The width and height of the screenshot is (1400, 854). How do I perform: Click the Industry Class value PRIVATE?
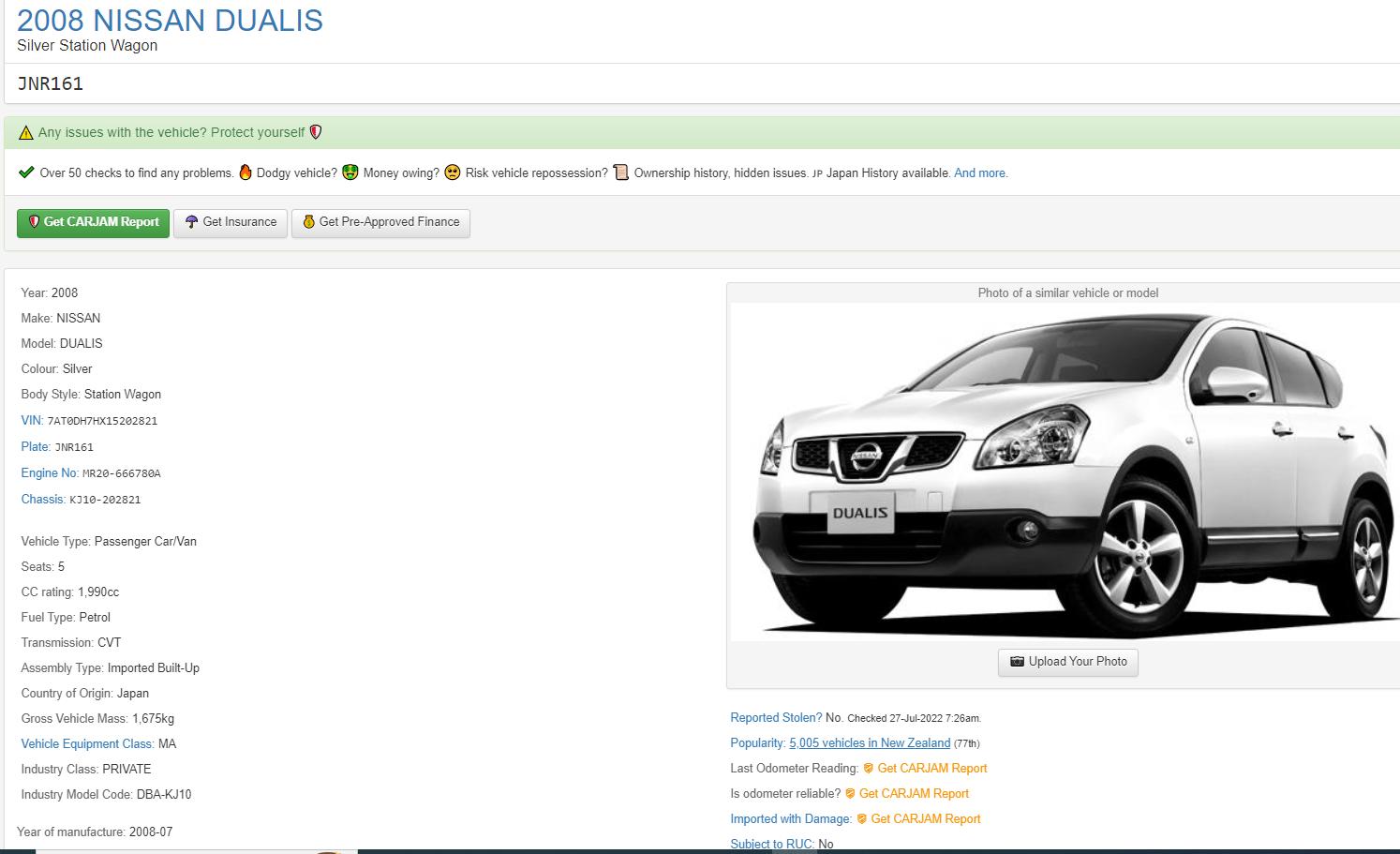[x=127, y=770]
